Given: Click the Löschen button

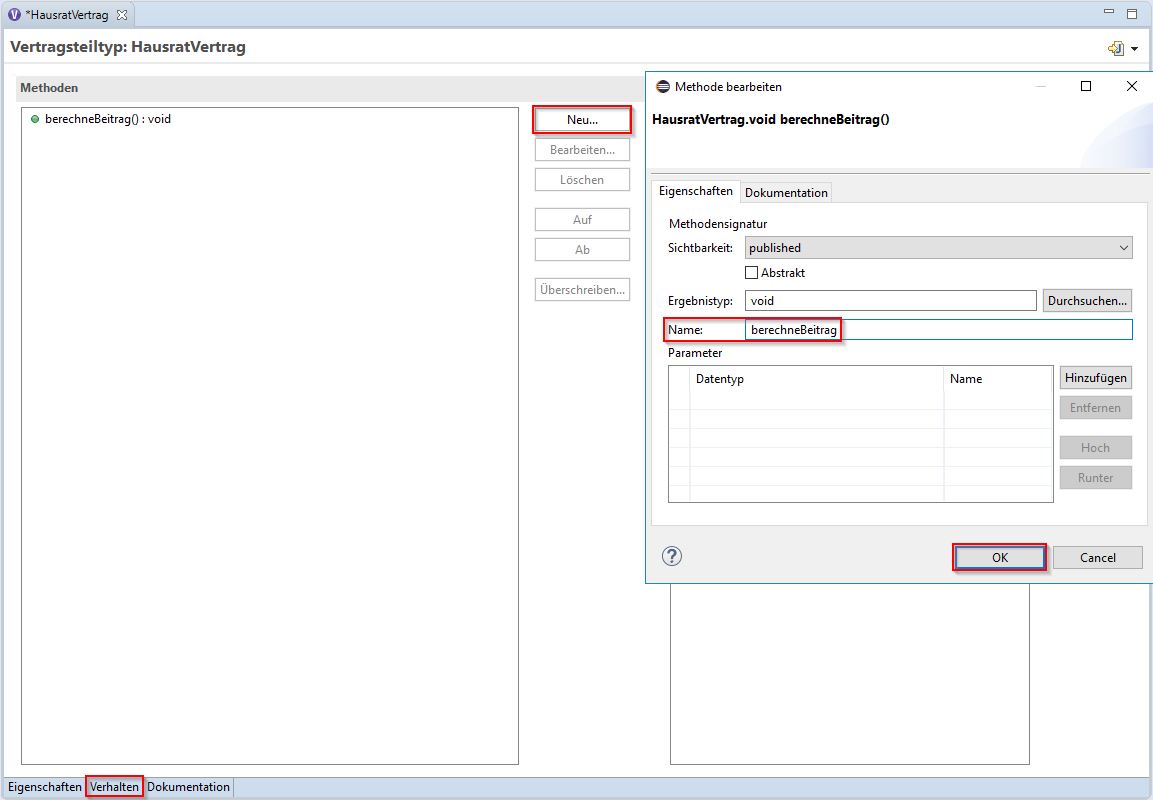Looking at the screenshot, I should click(x=582, y=179).
